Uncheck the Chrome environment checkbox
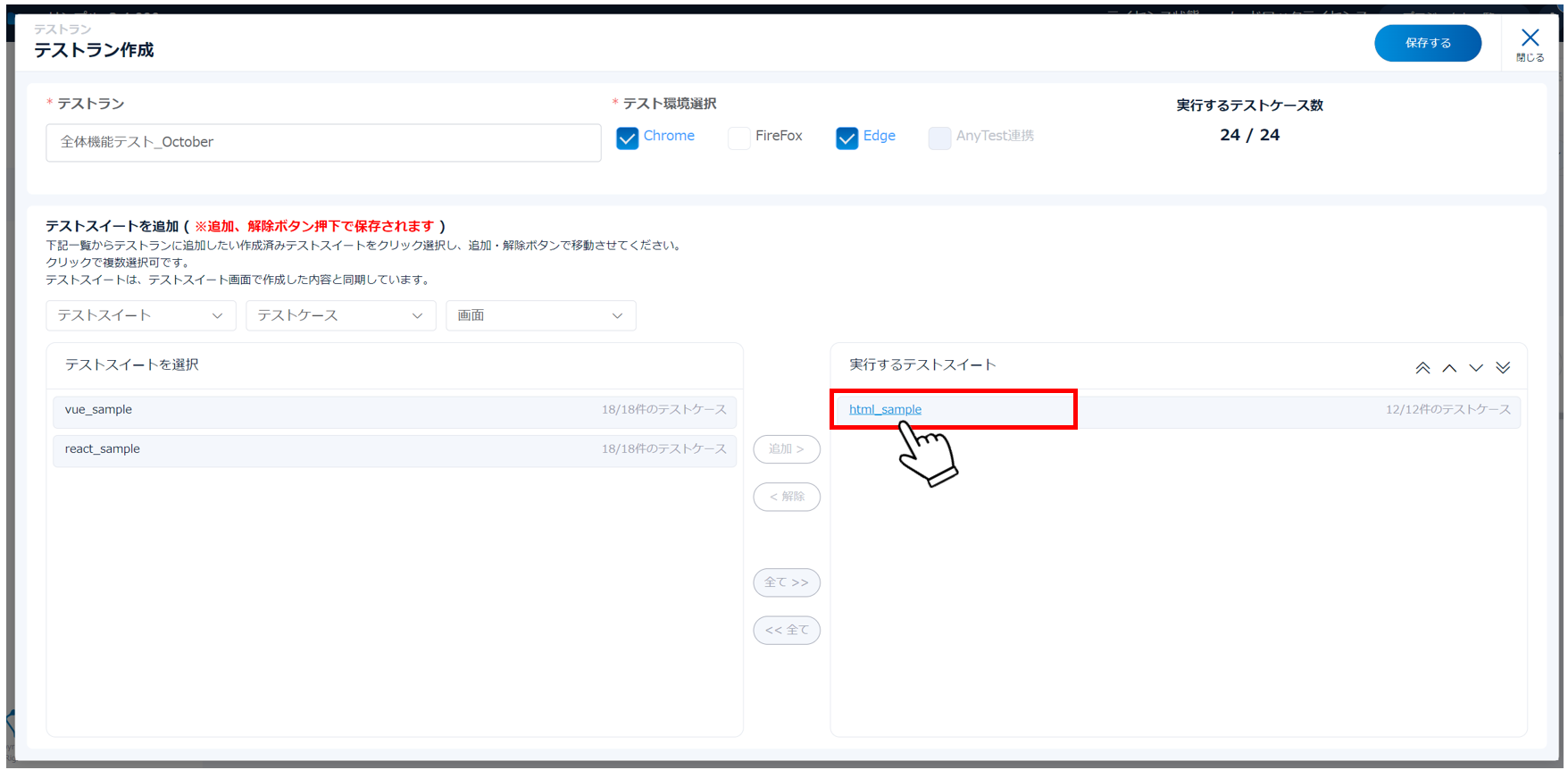 point(628,138)
